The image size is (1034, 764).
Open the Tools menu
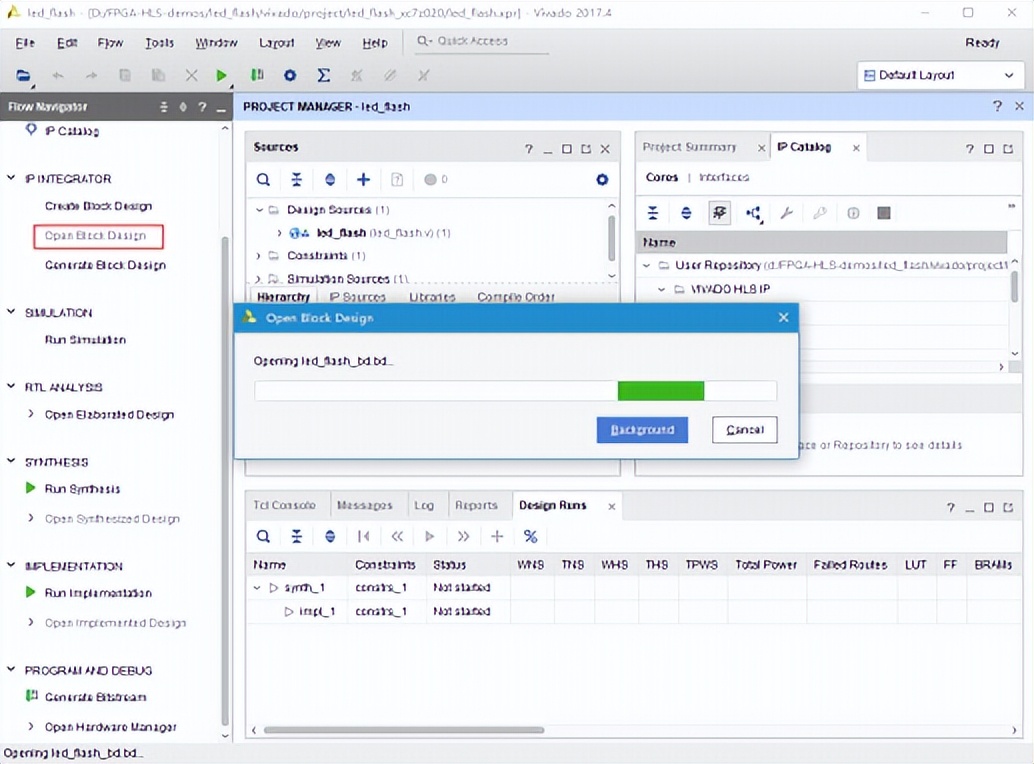tap(160, 43)
